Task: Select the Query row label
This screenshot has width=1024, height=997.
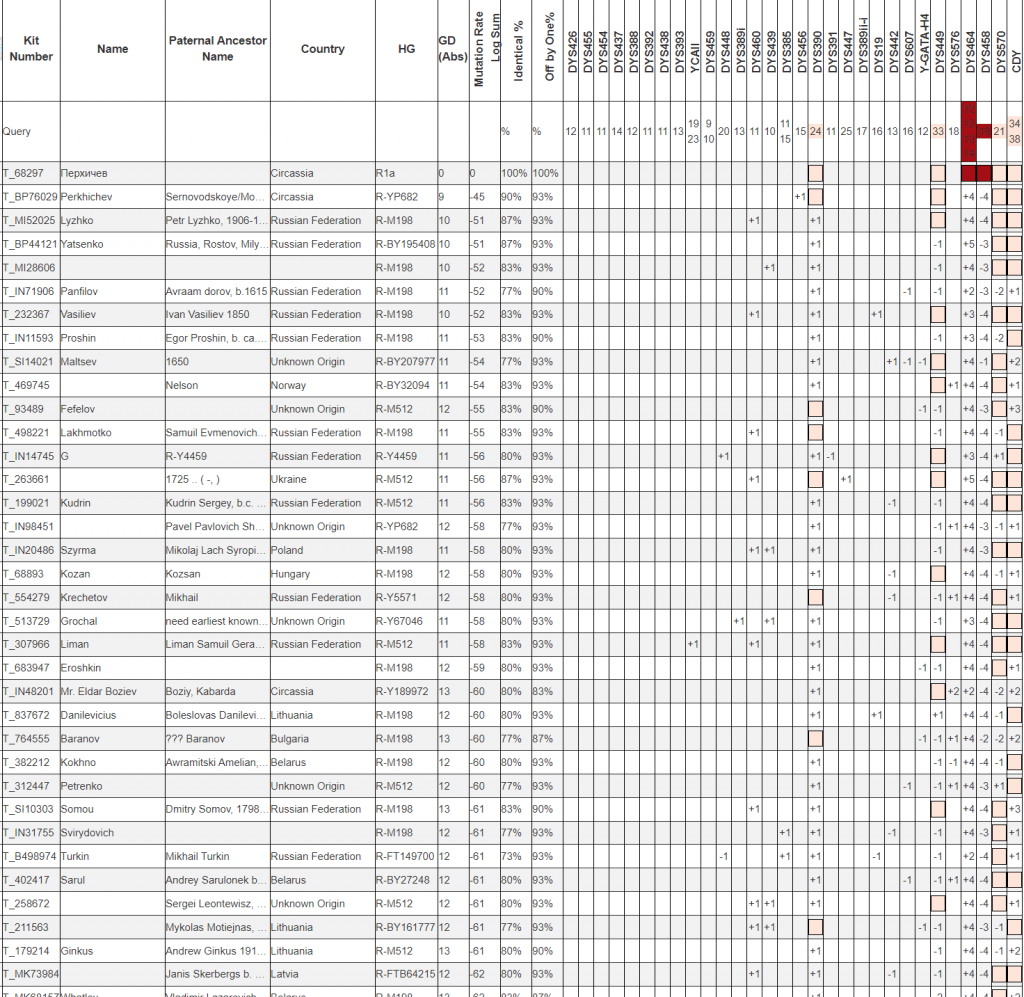Action: [17, 131]
